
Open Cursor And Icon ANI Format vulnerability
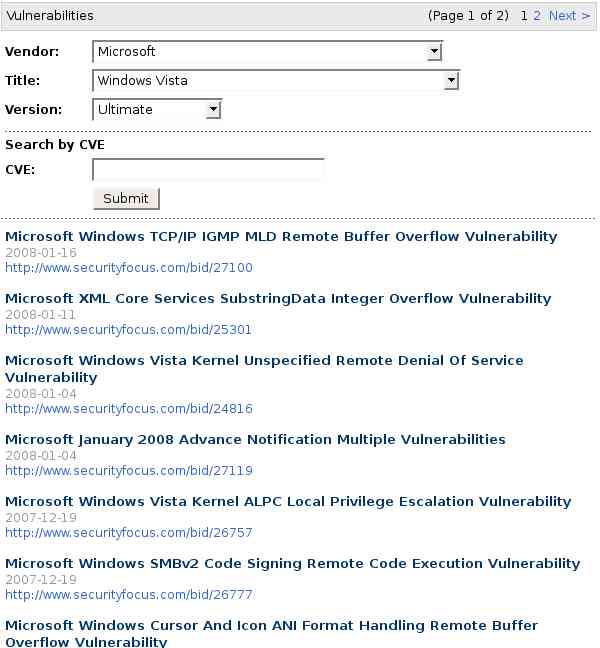pyautogui.click(x=271, y=626)
